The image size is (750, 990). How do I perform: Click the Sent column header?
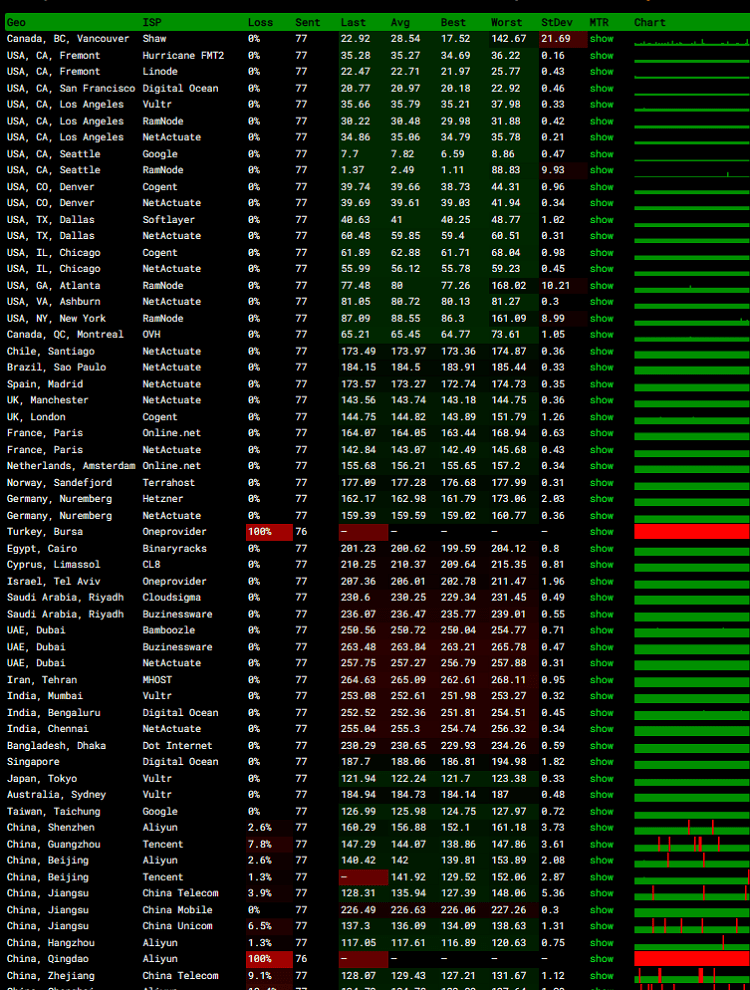coord(307,22)
